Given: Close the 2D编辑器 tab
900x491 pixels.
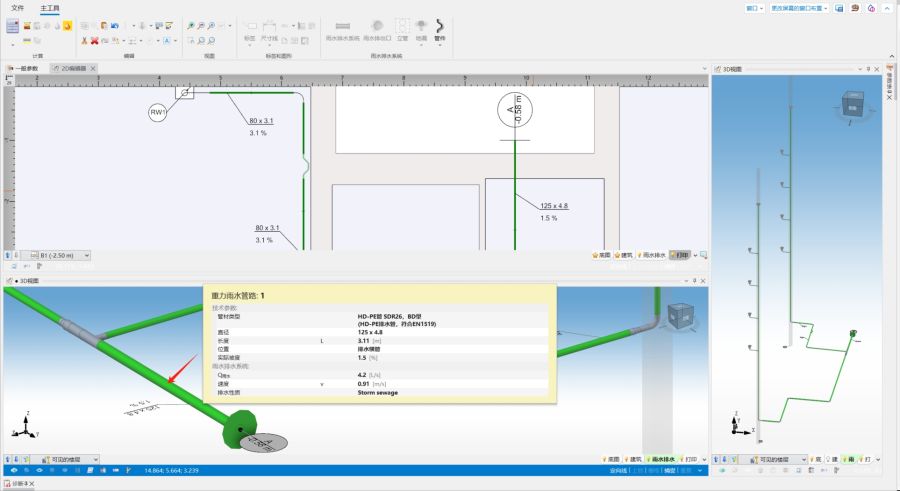Looking at the screenshot, I should point(93,69).
